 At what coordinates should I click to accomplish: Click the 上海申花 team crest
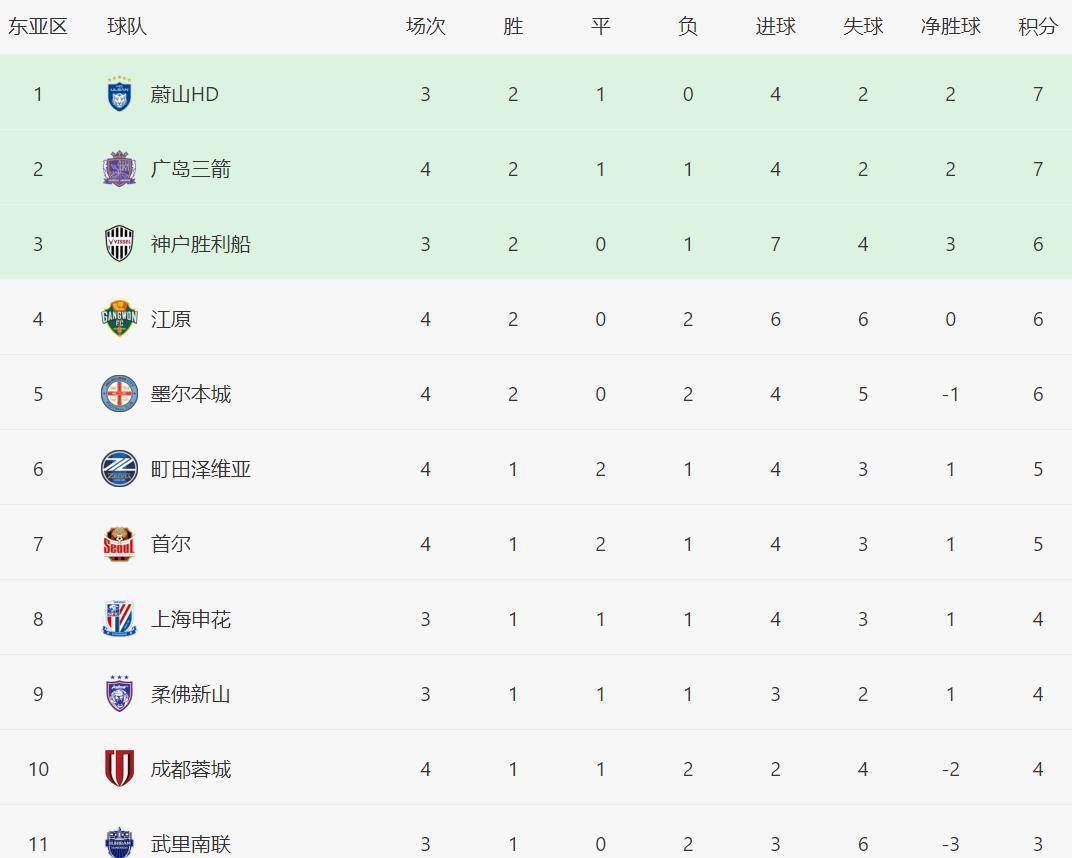click(x=119, y=619)
